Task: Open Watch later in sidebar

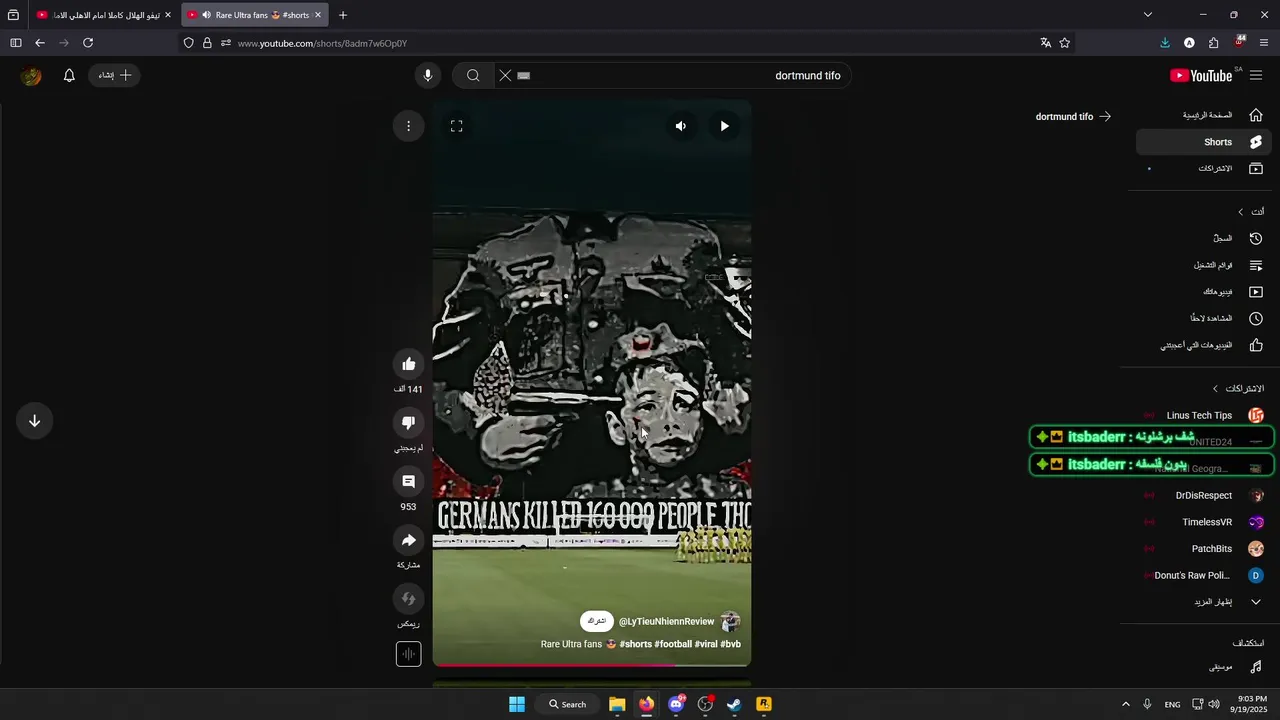Action: pos(1204,318)
